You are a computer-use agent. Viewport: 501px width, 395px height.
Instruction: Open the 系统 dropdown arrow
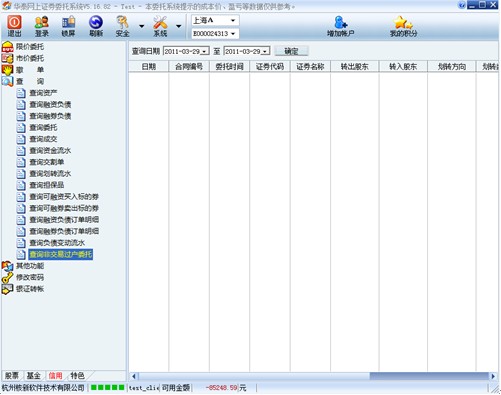pyautogui.click(x=179, y=26)
